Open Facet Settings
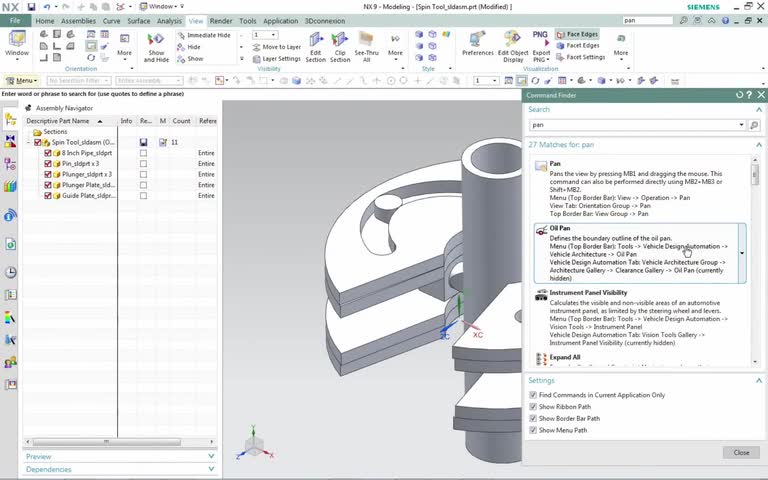This screenshot has width=768, height=480. (x=580, y=57)
